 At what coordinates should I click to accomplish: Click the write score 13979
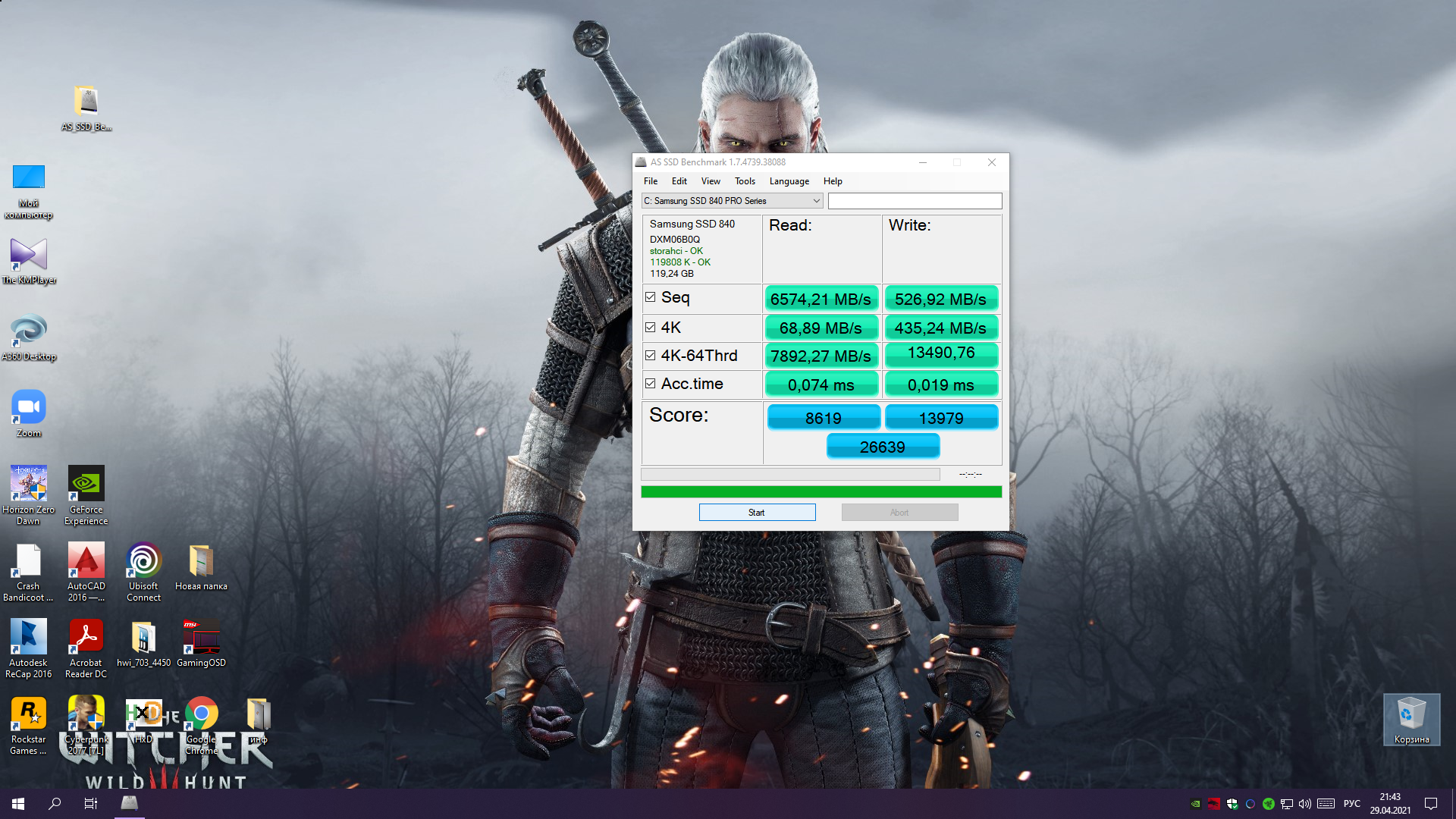tap(942, 418)
